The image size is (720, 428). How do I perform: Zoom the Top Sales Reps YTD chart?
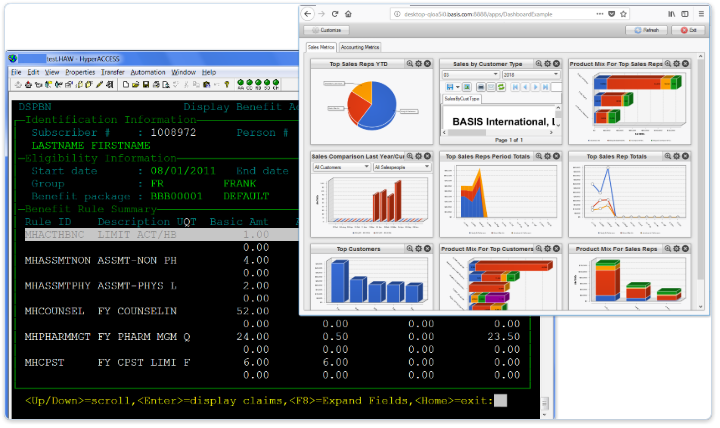click(409, 63)
